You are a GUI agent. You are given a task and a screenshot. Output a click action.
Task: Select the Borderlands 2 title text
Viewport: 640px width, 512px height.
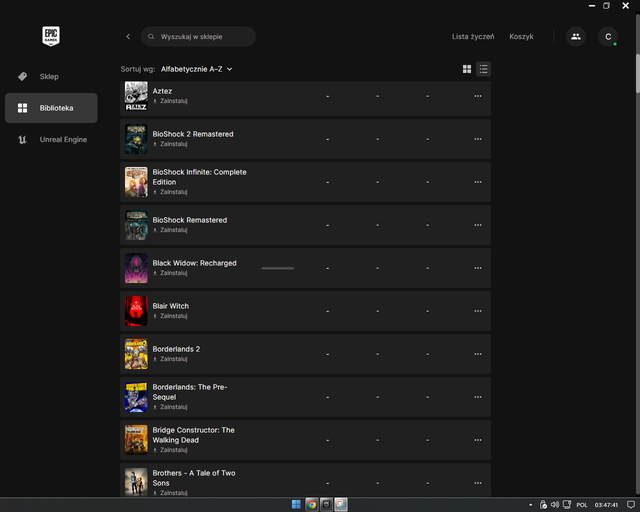(176, 349)
